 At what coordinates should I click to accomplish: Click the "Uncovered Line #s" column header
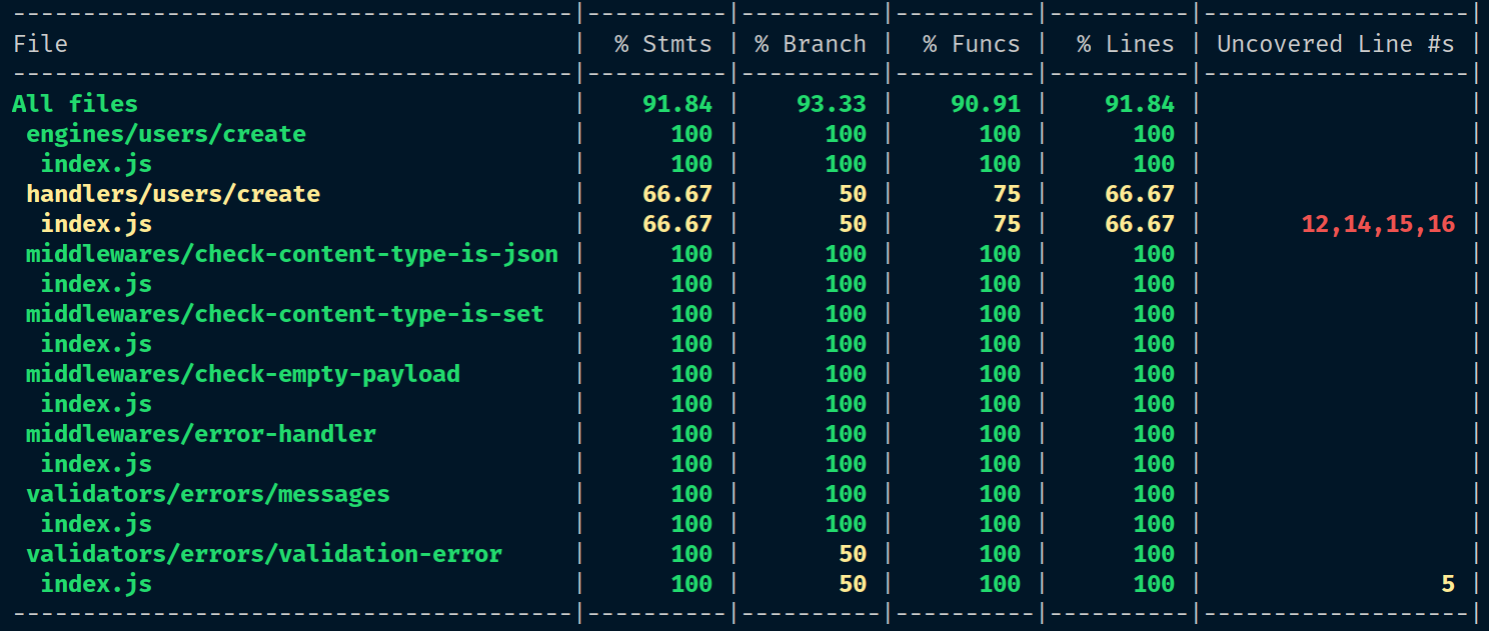point(1335,44)
